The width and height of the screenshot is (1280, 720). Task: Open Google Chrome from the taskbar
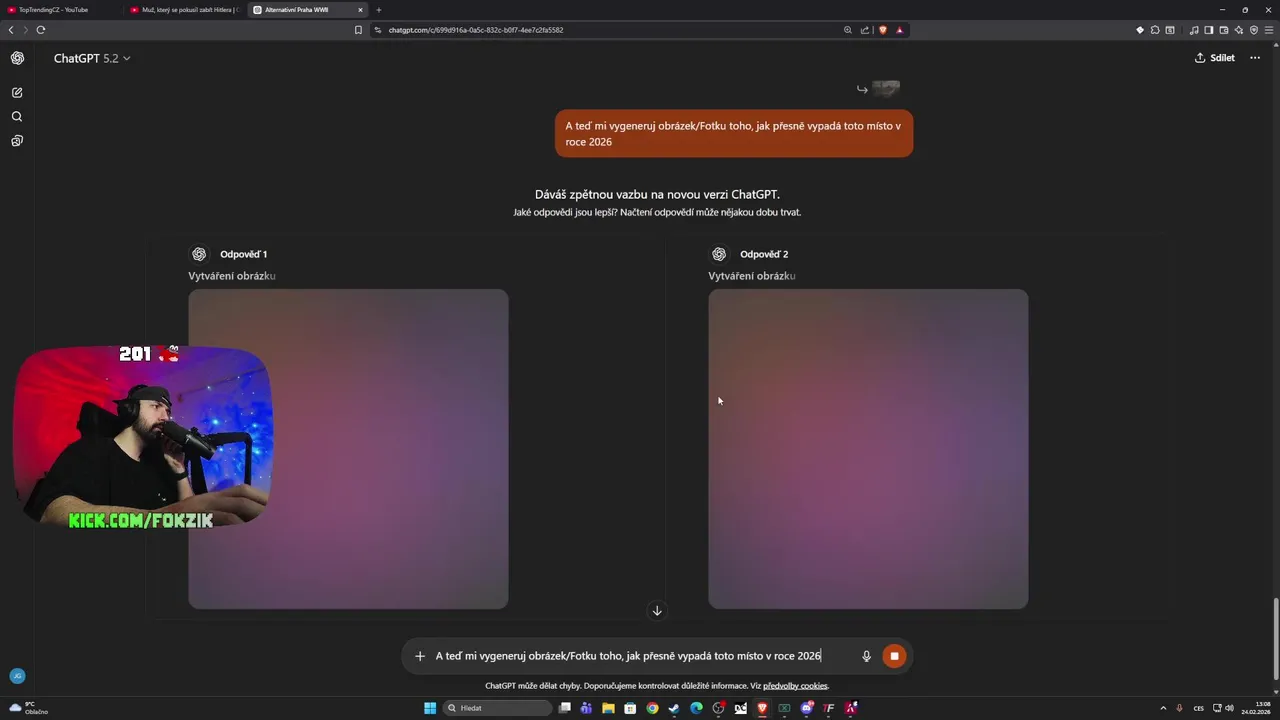652,708
